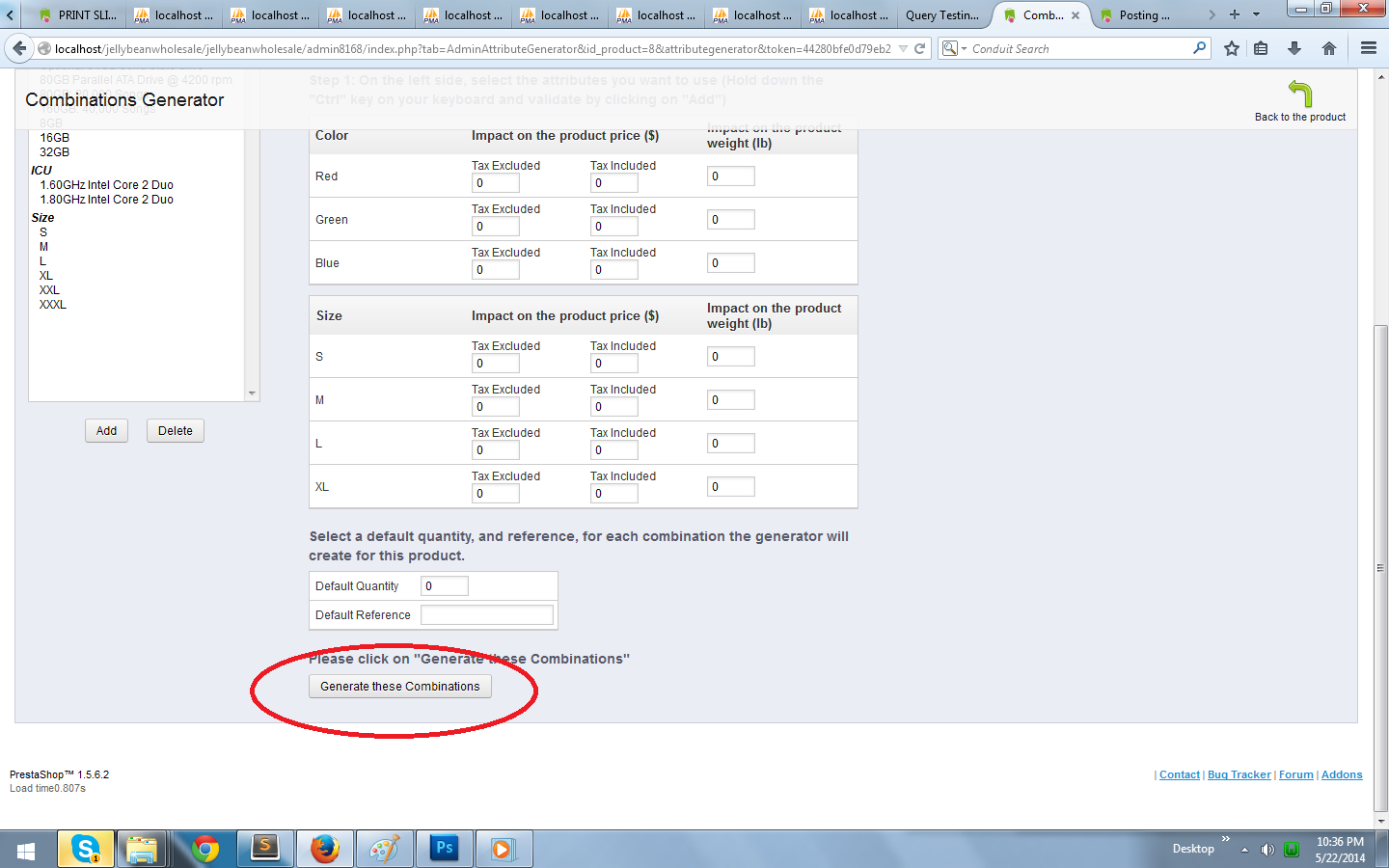Focus the Conduit Search field

[x=1078, y=48]
